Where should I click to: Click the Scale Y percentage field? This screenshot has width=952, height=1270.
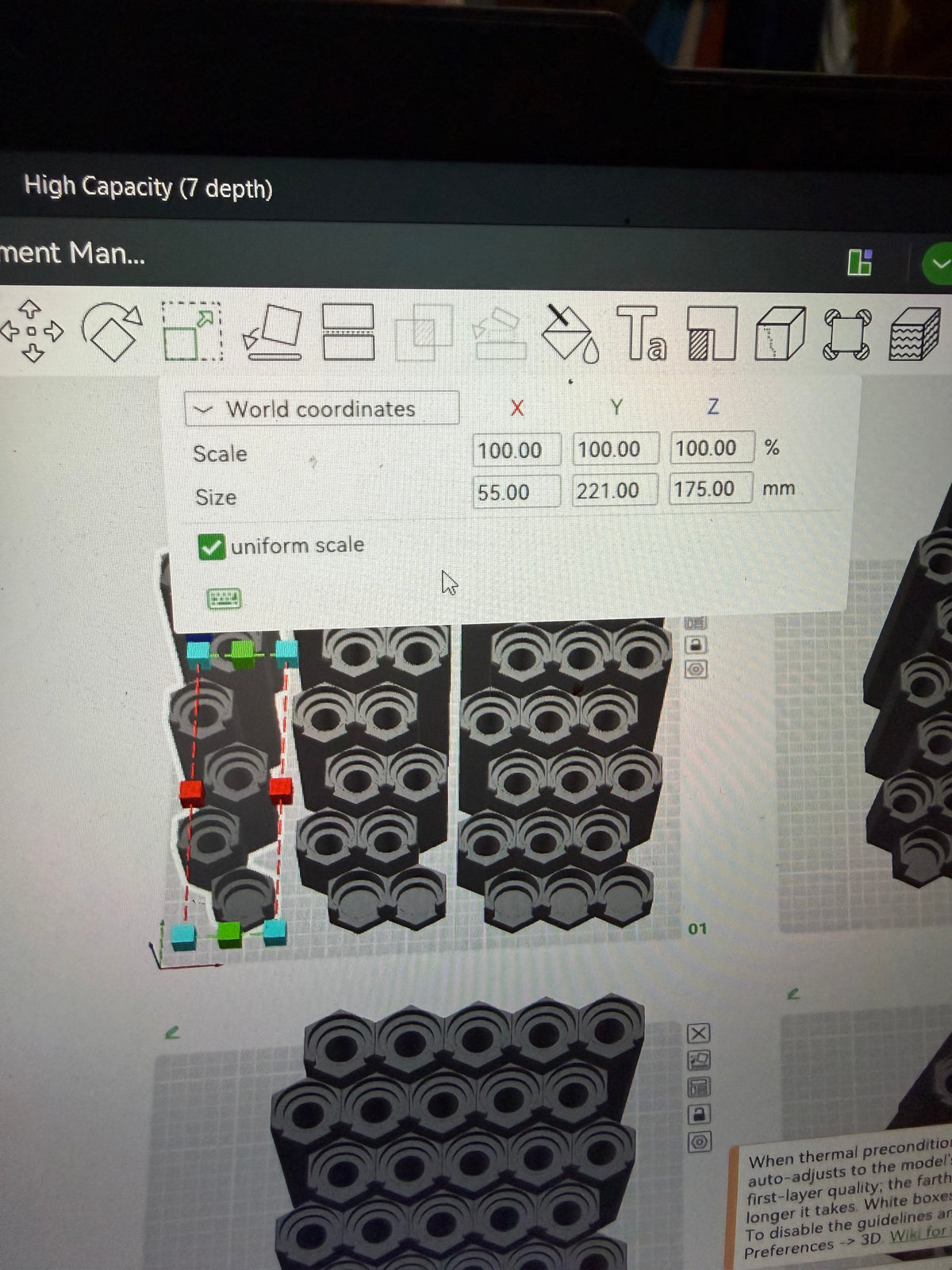616,448
